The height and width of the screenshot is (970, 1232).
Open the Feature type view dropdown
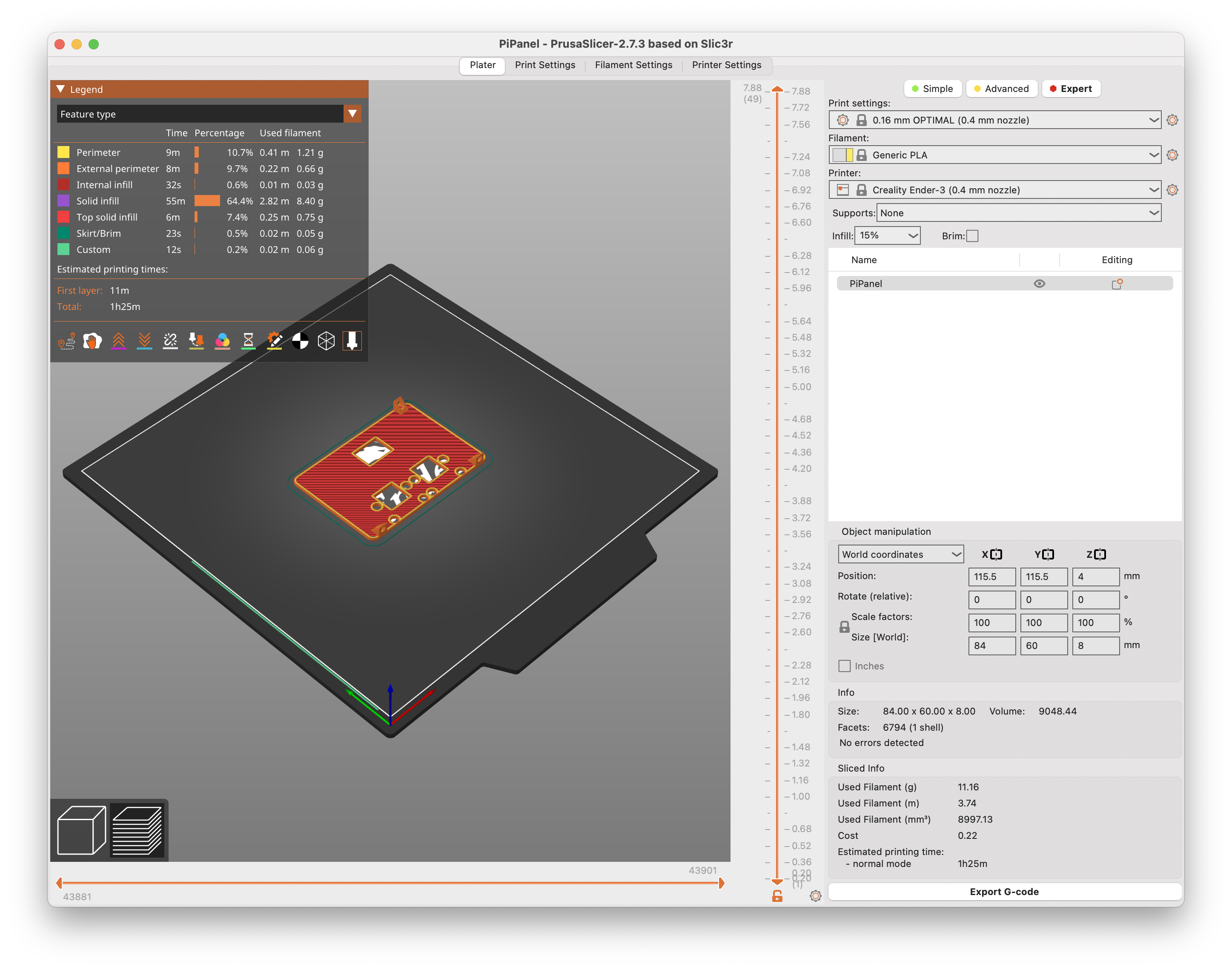(x=352, y=114)
